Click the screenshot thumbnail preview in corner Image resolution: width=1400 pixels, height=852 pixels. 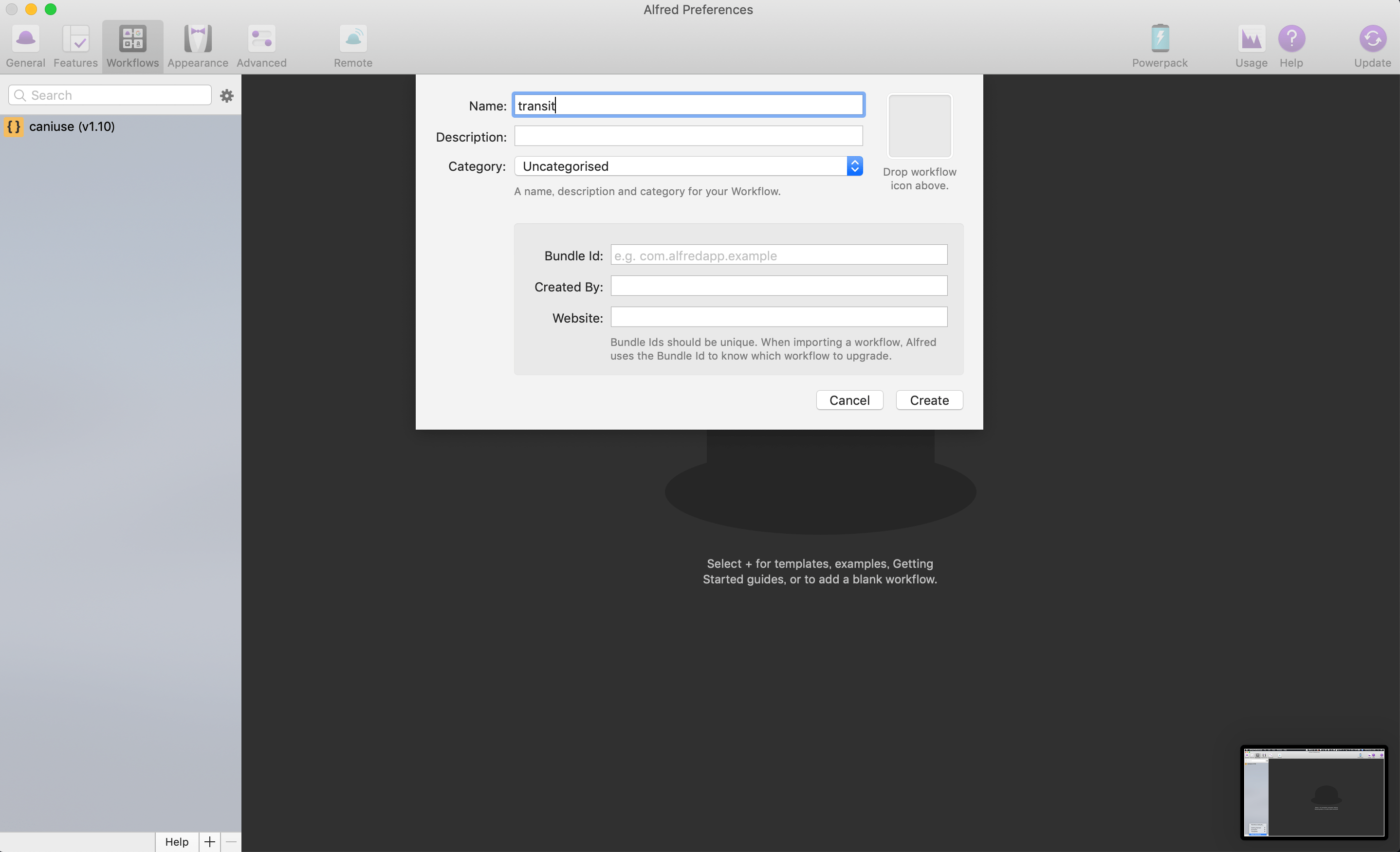pyautogui.click(x=1314, y=792)
